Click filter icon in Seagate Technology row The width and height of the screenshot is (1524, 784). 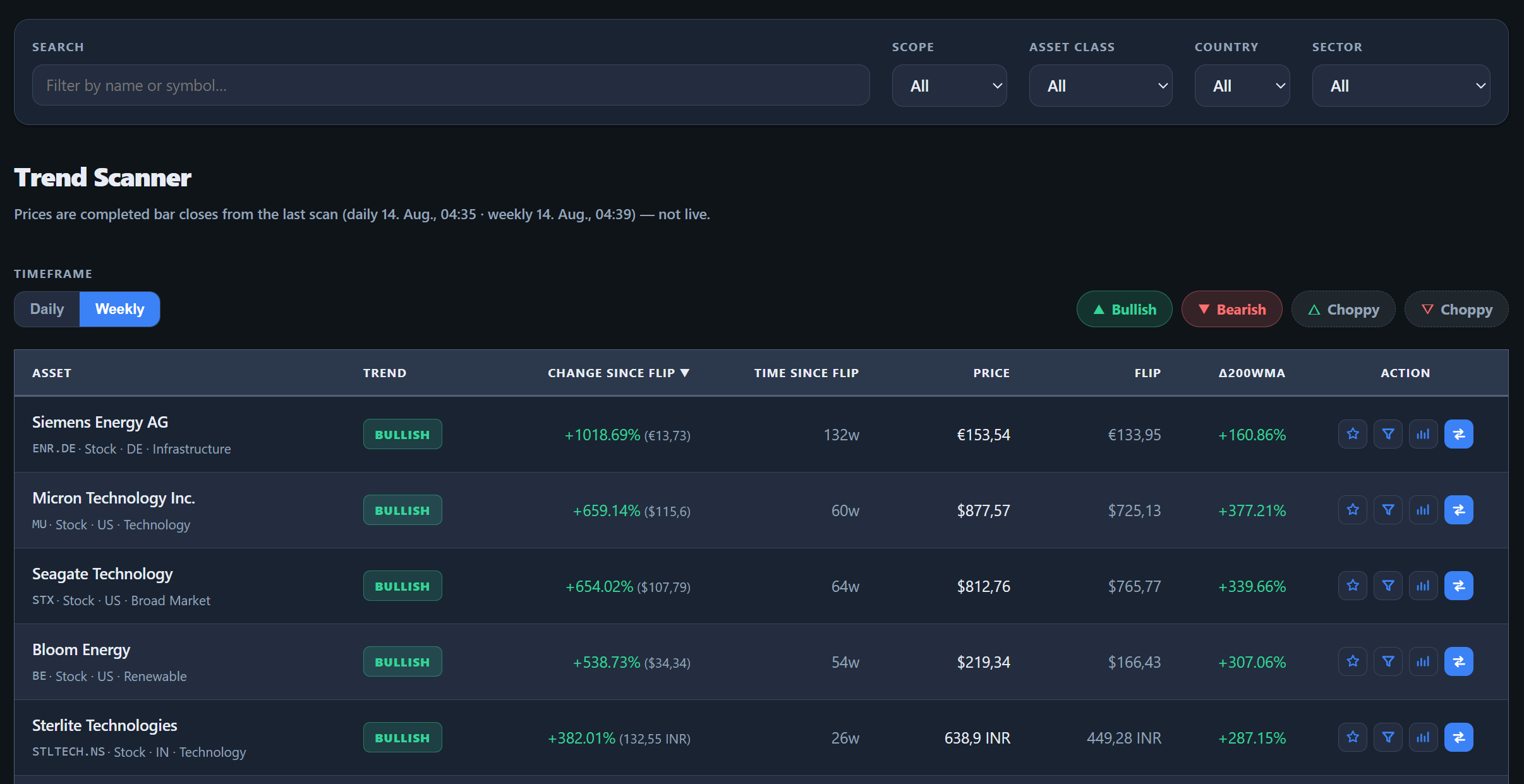pos(1388,586)
